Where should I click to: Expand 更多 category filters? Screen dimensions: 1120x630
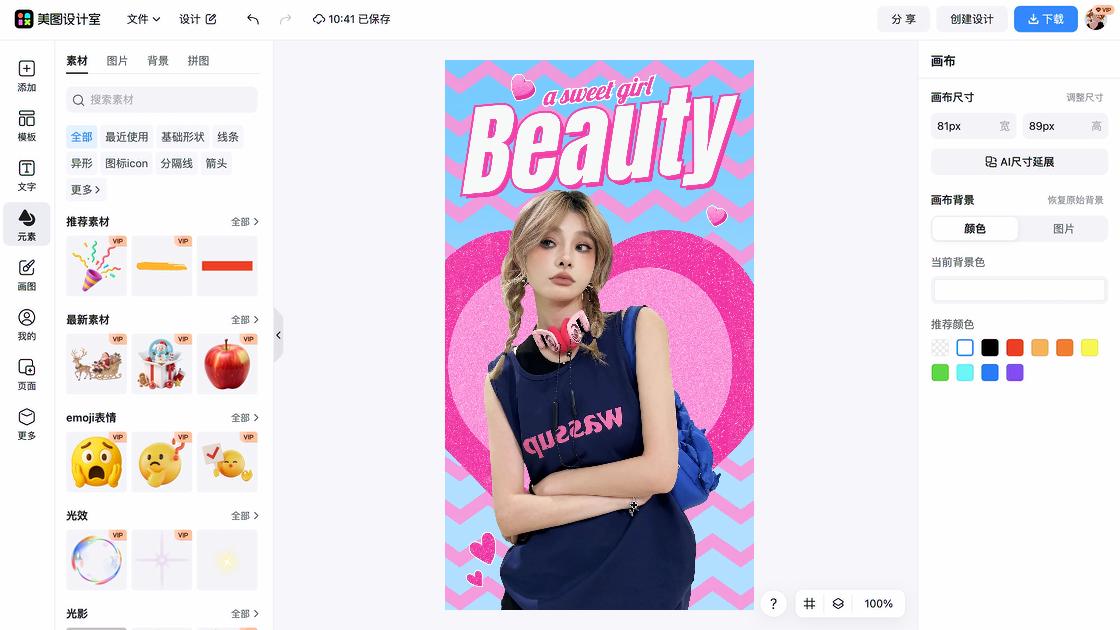[x=85, y=189]
